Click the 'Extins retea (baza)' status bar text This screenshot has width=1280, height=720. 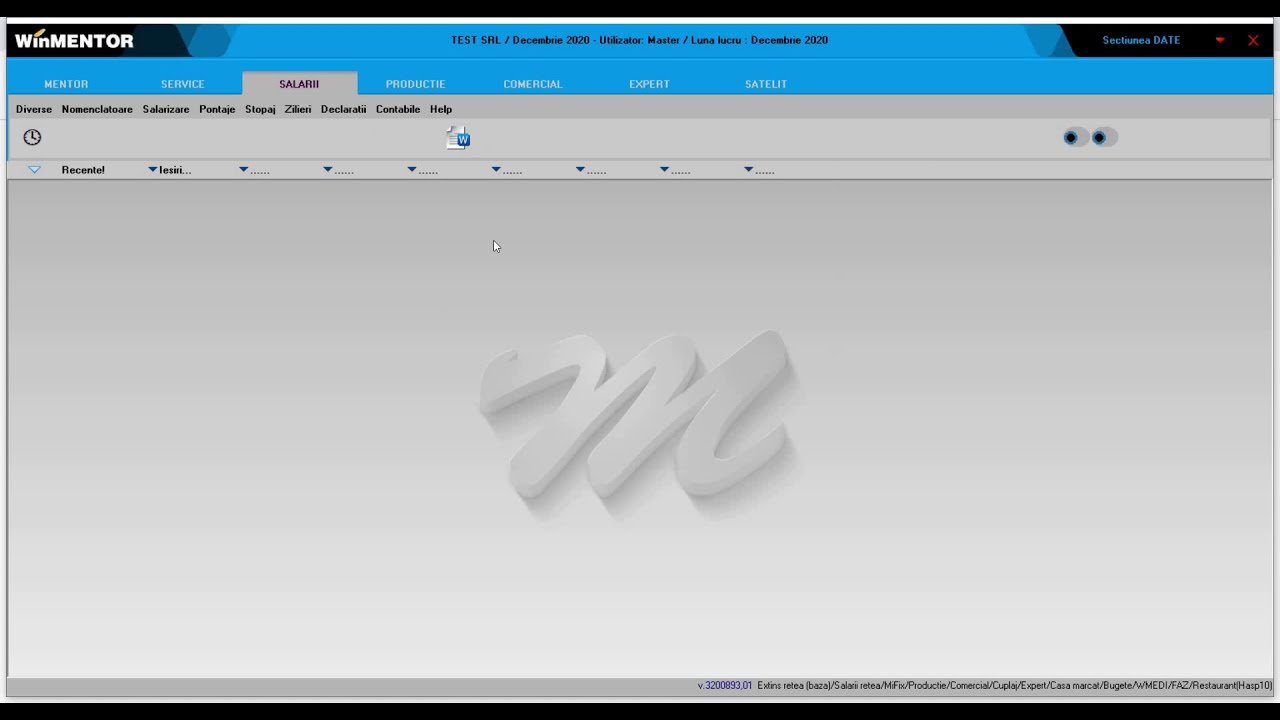coord(794,686)
